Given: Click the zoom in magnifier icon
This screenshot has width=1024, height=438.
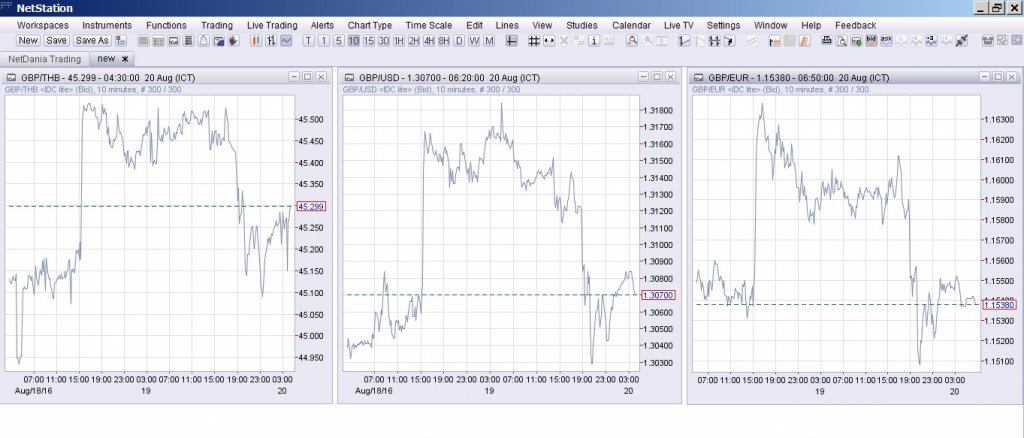Looking at the screenshot, I should point(632,41).
